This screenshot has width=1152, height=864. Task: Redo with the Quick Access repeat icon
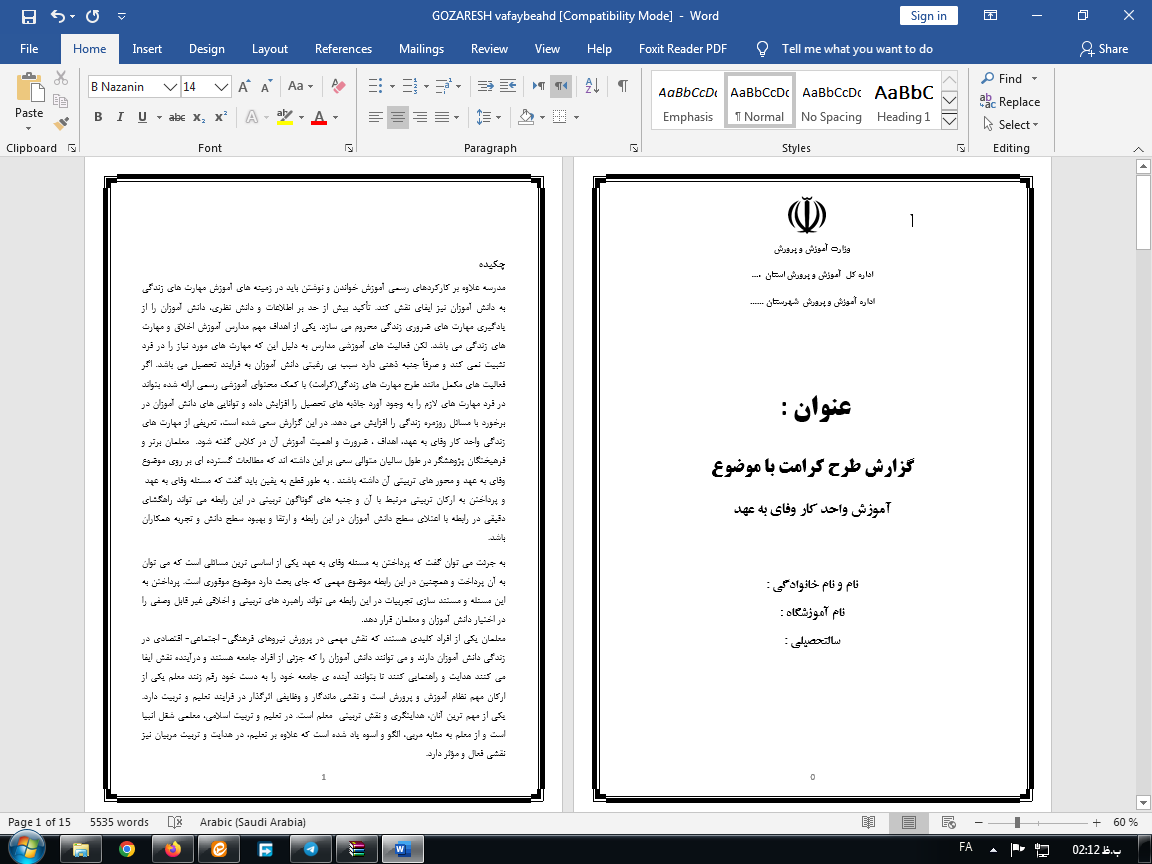click(93, 16)
